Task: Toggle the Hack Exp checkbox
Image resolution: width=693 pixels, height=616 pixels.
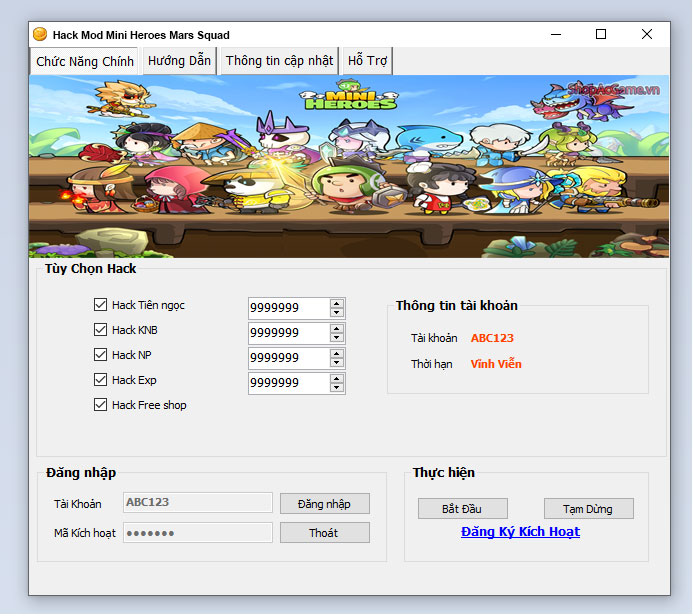Action: point(100,380)
